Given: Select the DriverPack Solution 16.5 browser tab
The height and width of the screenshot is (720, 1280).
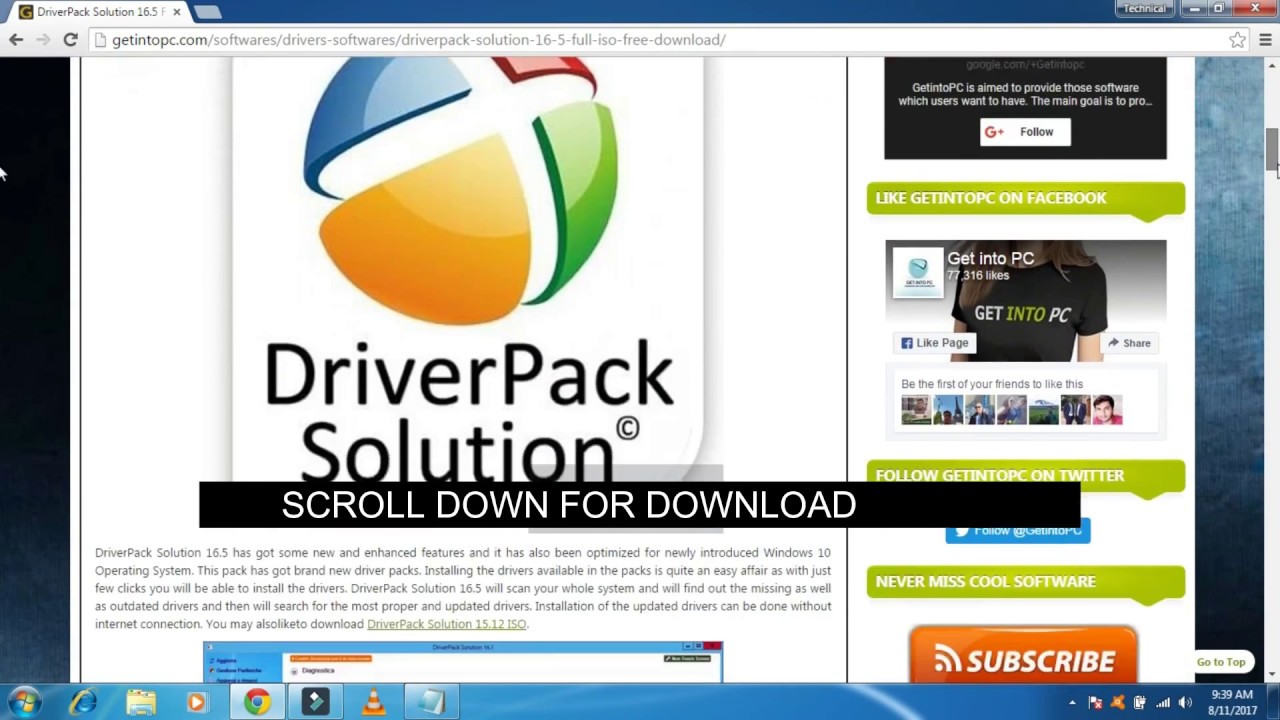Looking at the screenshot, I should click(x=97, y=12).
